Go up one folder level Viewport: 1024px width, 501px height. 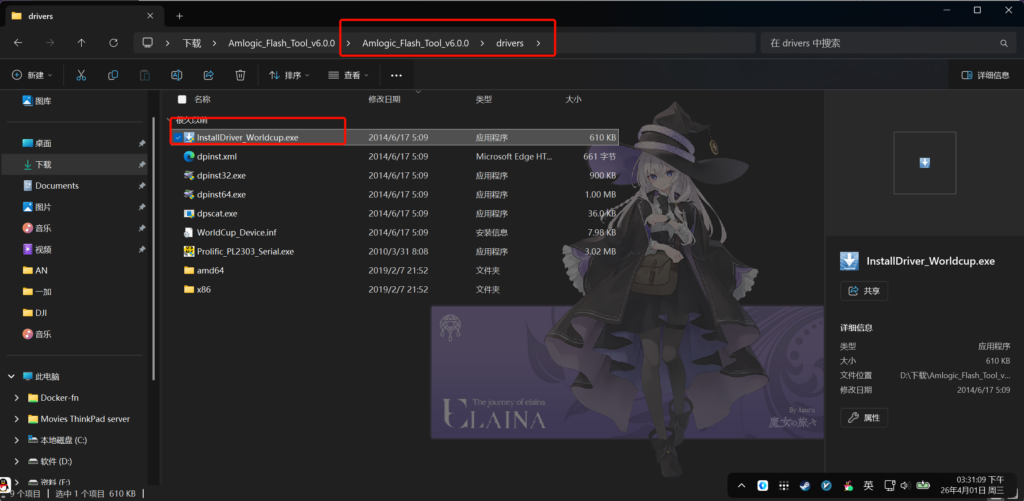(x=81, y=43)
